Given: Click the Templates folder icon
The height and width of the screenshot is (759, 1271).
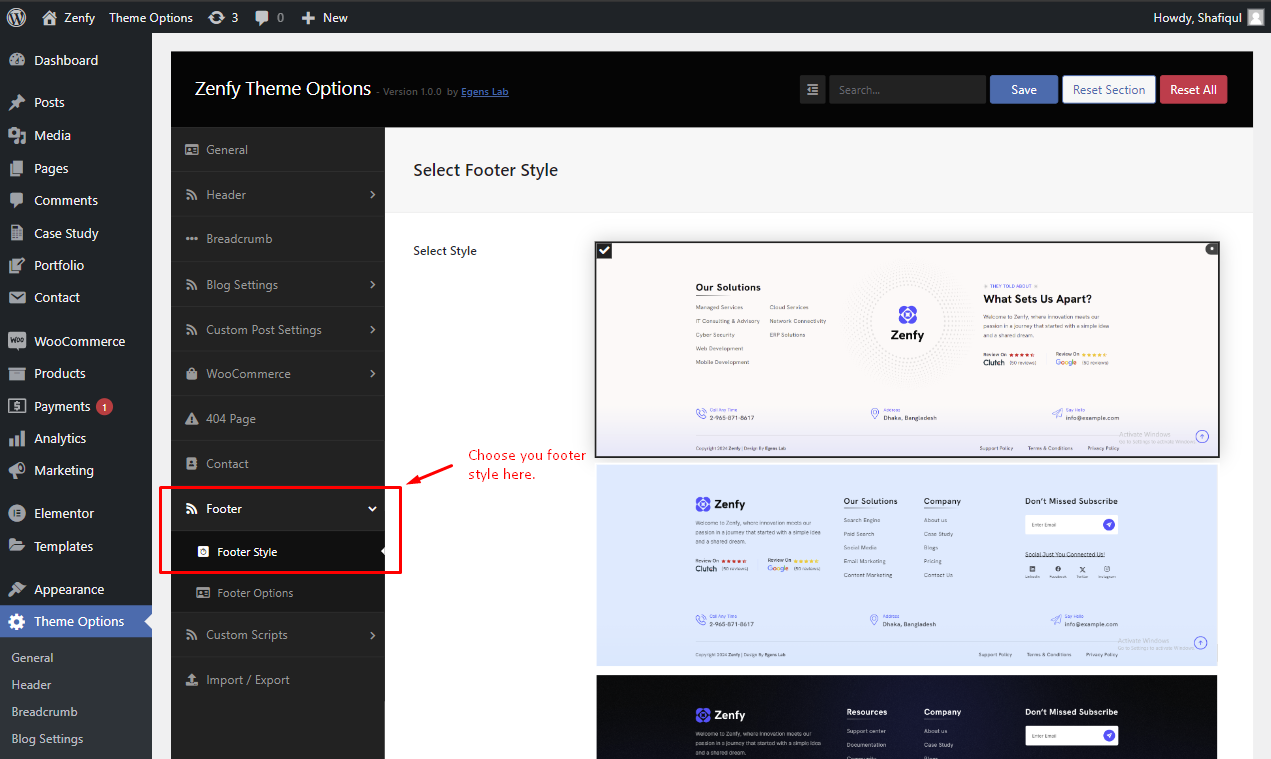Looking at the screenshot, I should pos(17,546).
